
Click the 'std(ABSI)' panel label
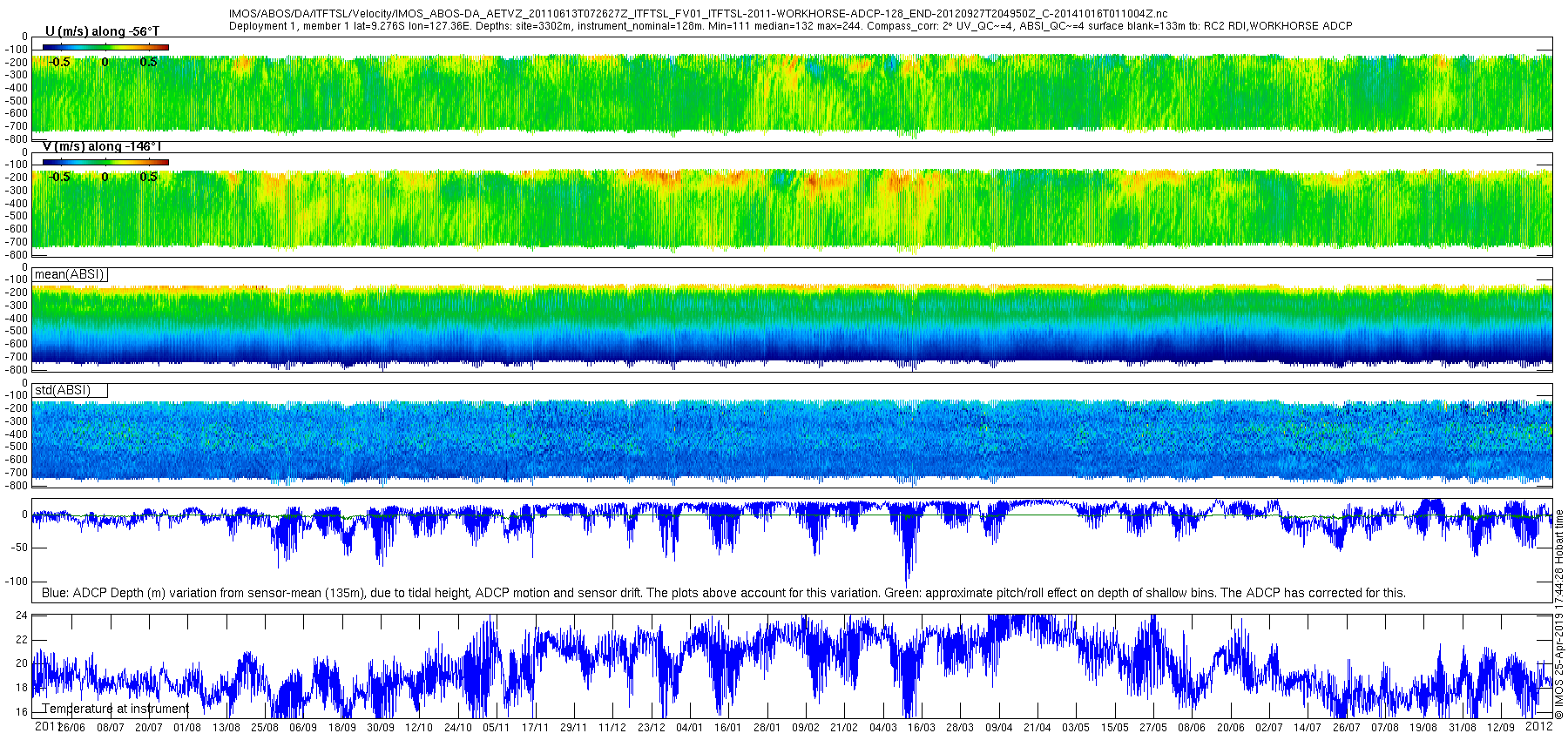point(63,390)
